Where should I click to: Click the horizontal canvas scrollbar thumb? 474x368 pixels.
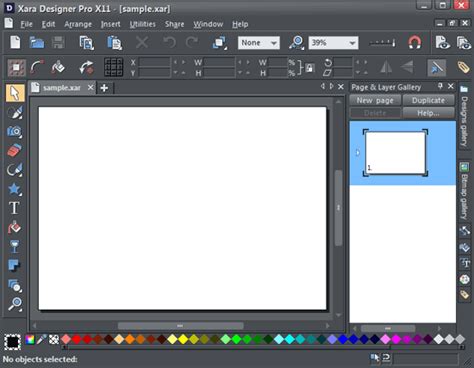pos(180,326)
